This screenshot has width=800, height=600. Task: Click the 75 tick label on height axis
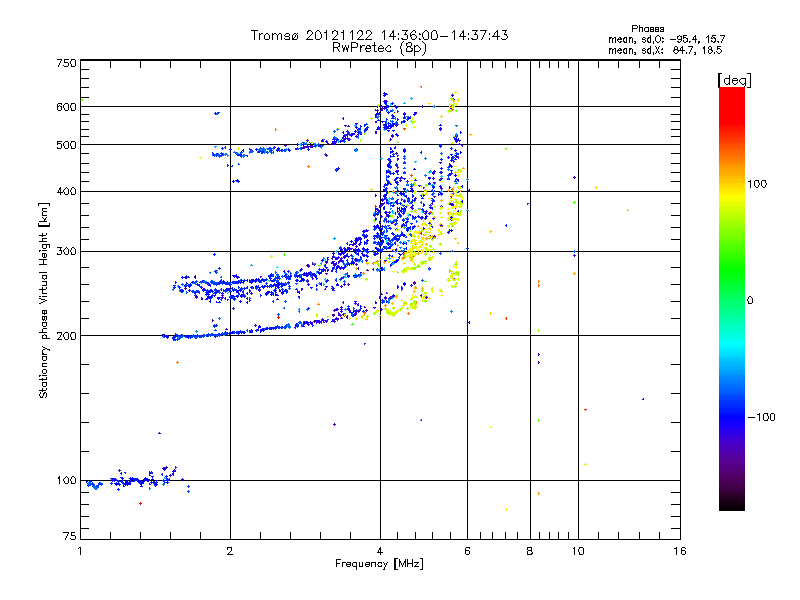[x=70, y=536]
